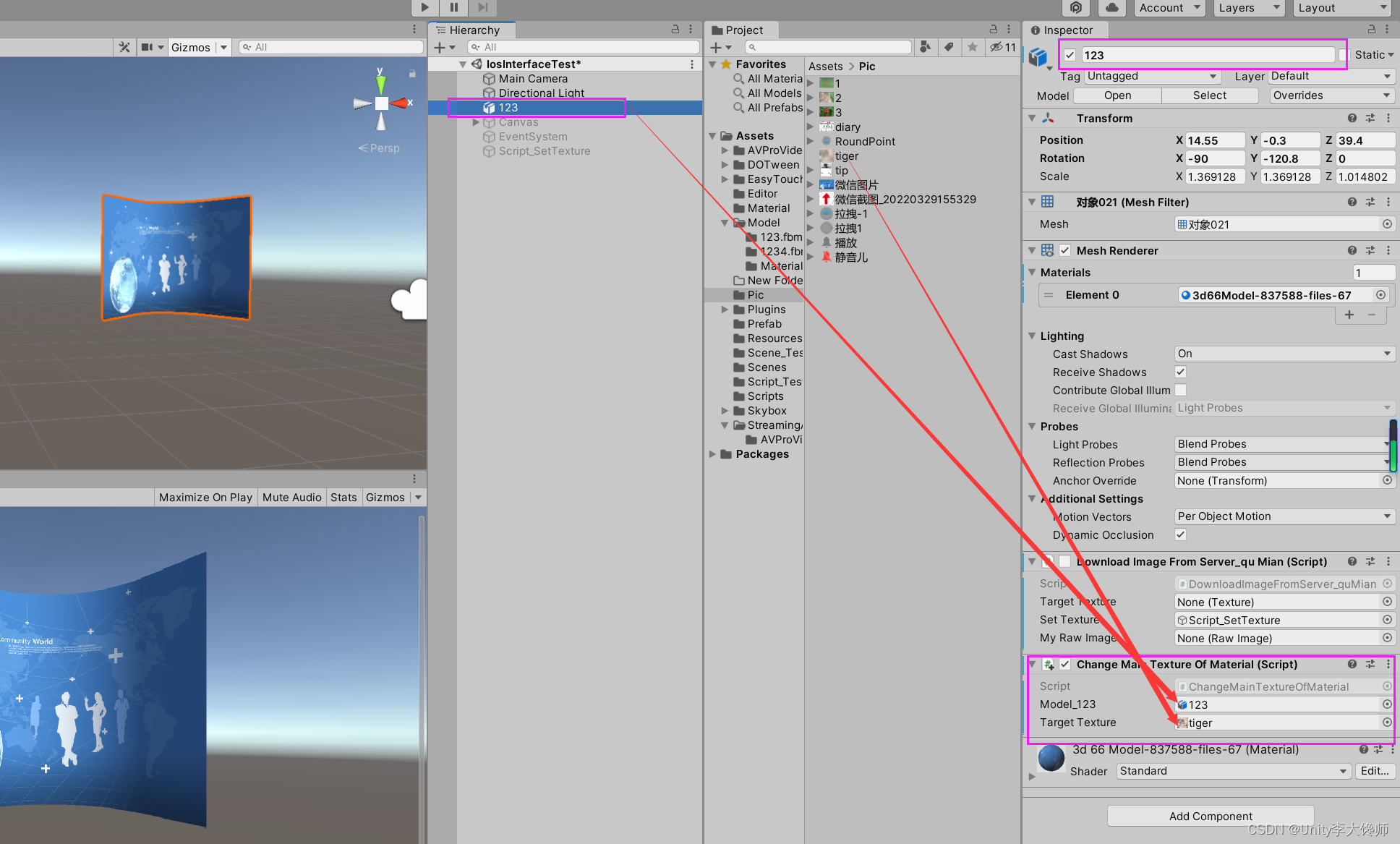The width and height of the screenshot is (1400, 844).
Task: Click the Mesh object picker circle
Action: click(1387, 224)
